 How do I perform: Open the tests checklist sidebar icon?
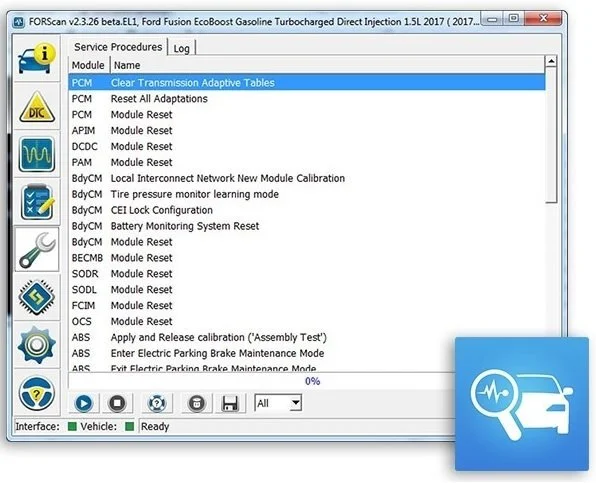[36, 202]
